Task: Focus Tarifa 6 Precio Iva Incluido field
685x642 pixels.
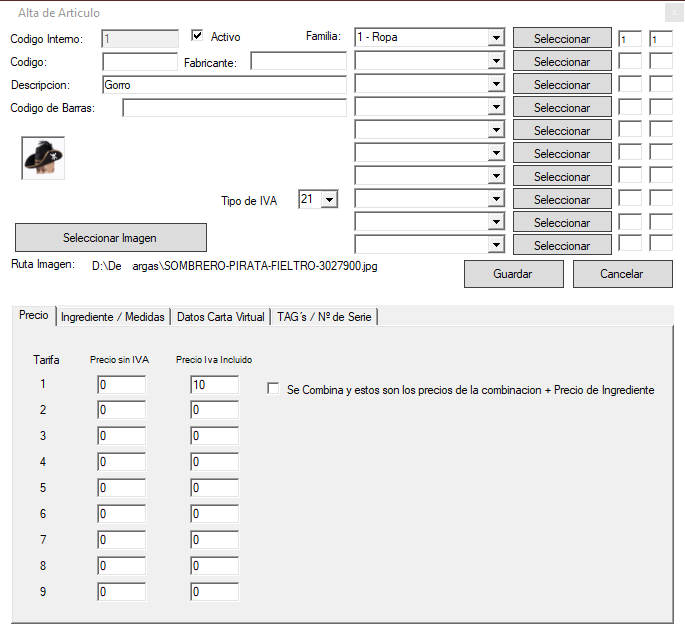Action: click(x=214, y=514)
